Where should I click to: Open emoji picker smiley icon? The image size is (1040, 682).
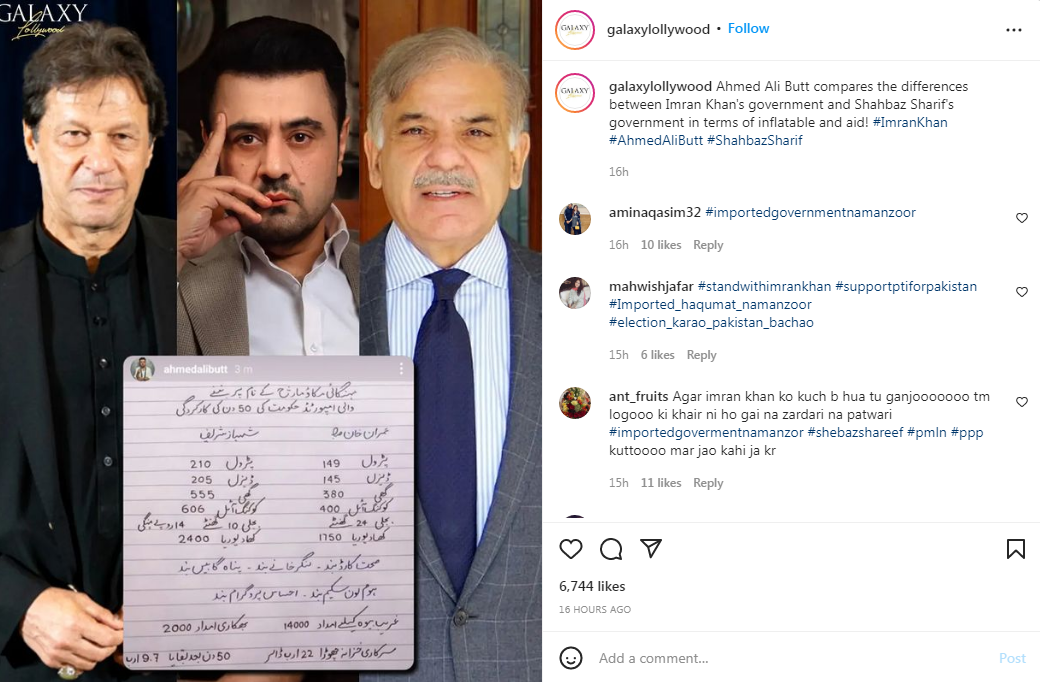click(570, 657)
